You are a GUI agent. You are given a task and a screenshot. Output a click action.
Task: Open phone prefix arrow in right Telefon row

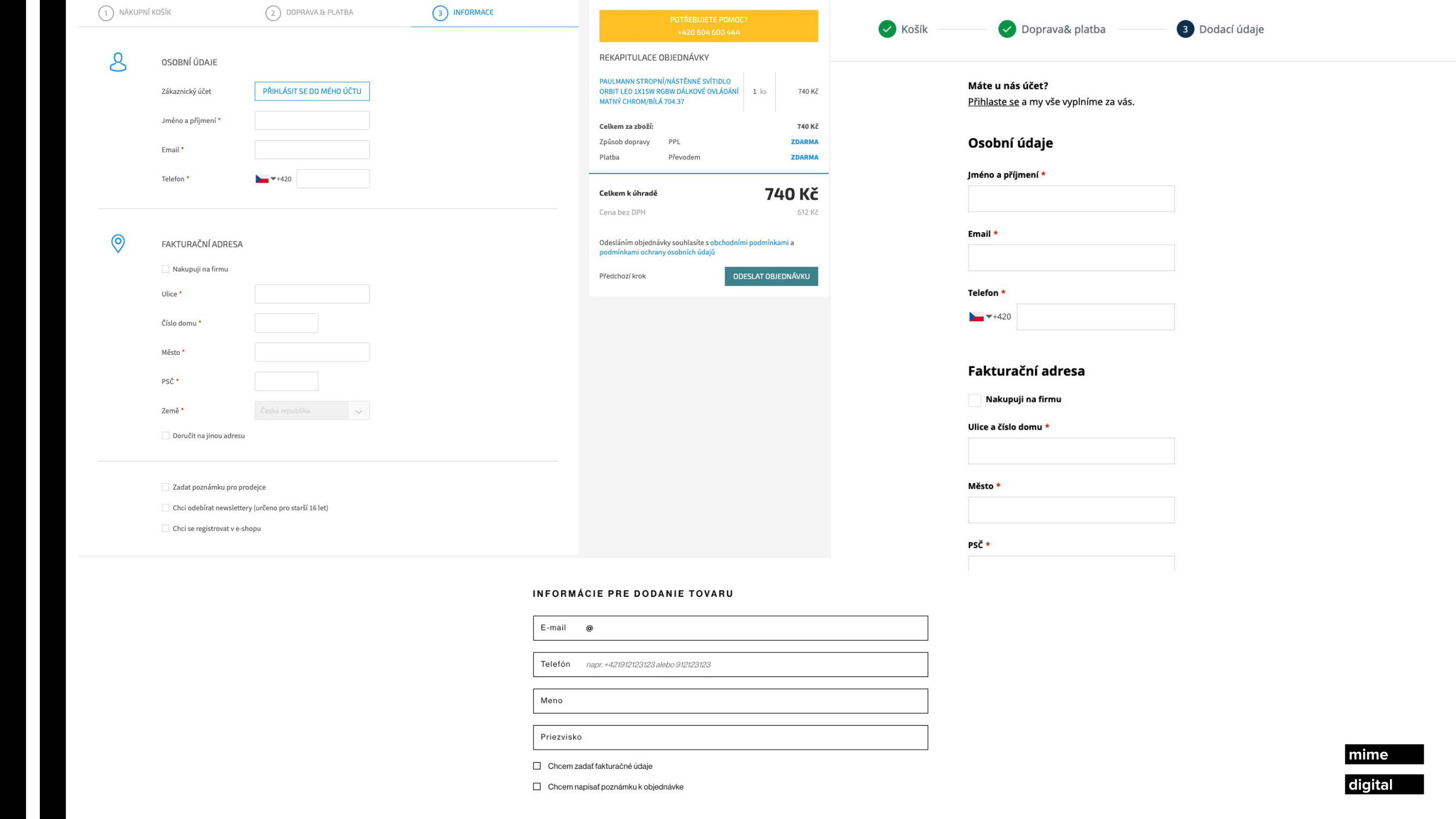click(989, 317)
